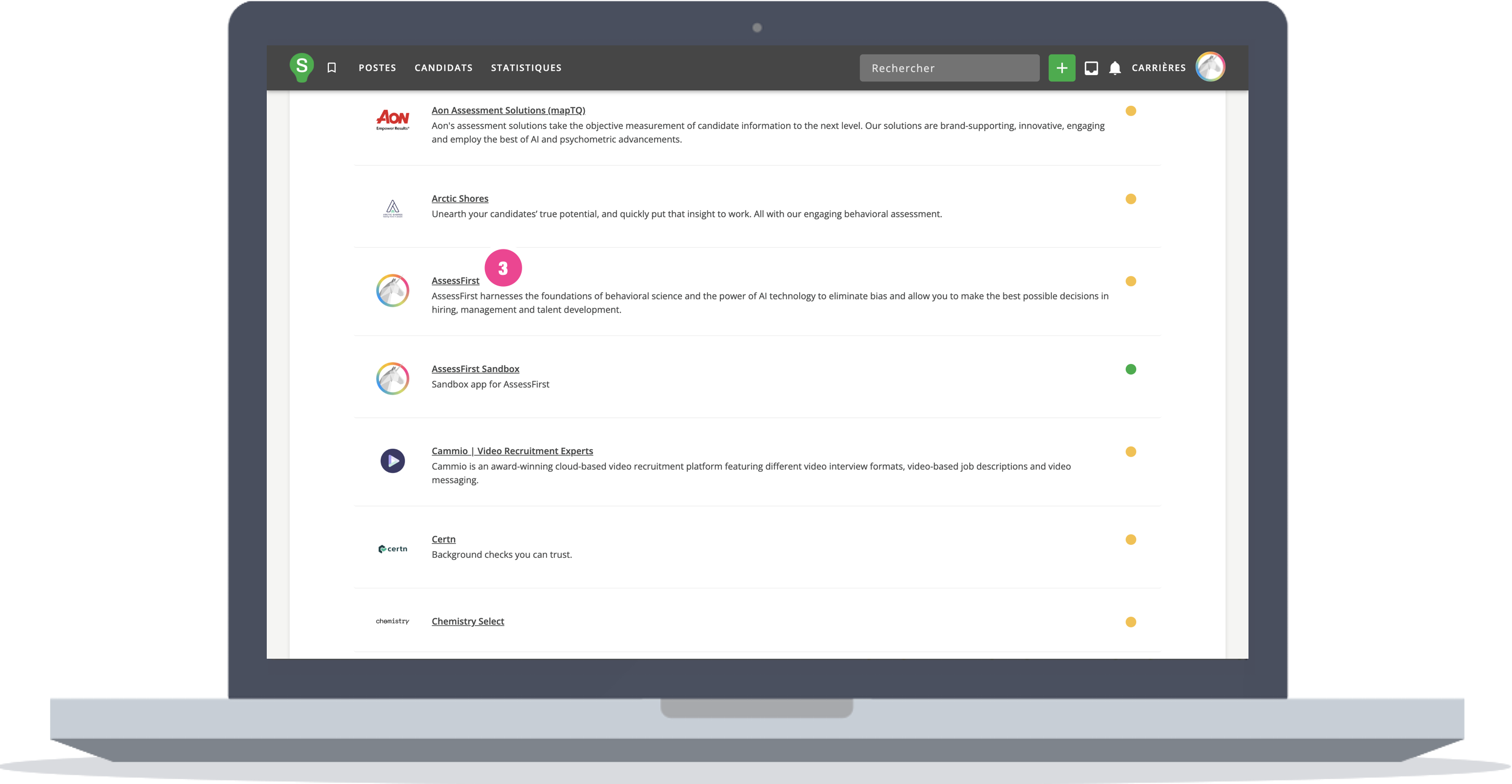Viewport: 1512px width, 784px height.
Task: Open the AssessFirst integration link
Action: [455, 281]
